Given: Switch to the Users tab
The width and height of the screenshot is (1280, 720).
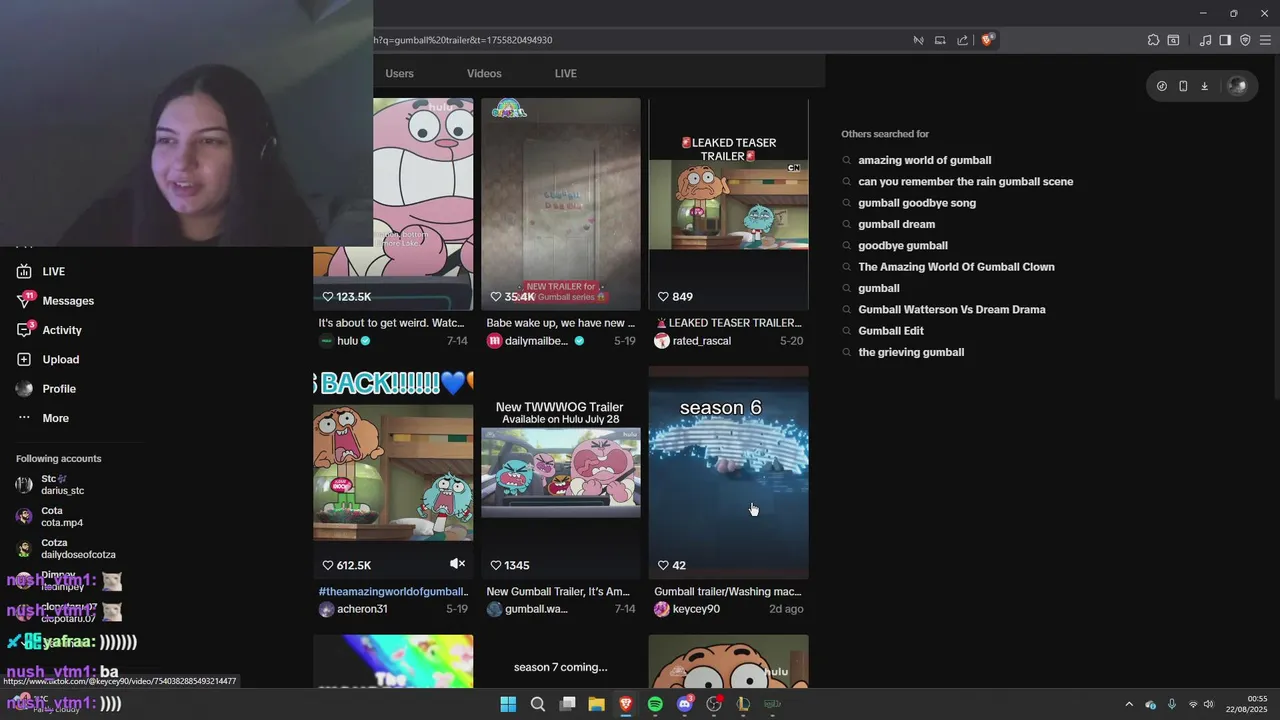Looking at the screenshot, I should pos(399,74).
